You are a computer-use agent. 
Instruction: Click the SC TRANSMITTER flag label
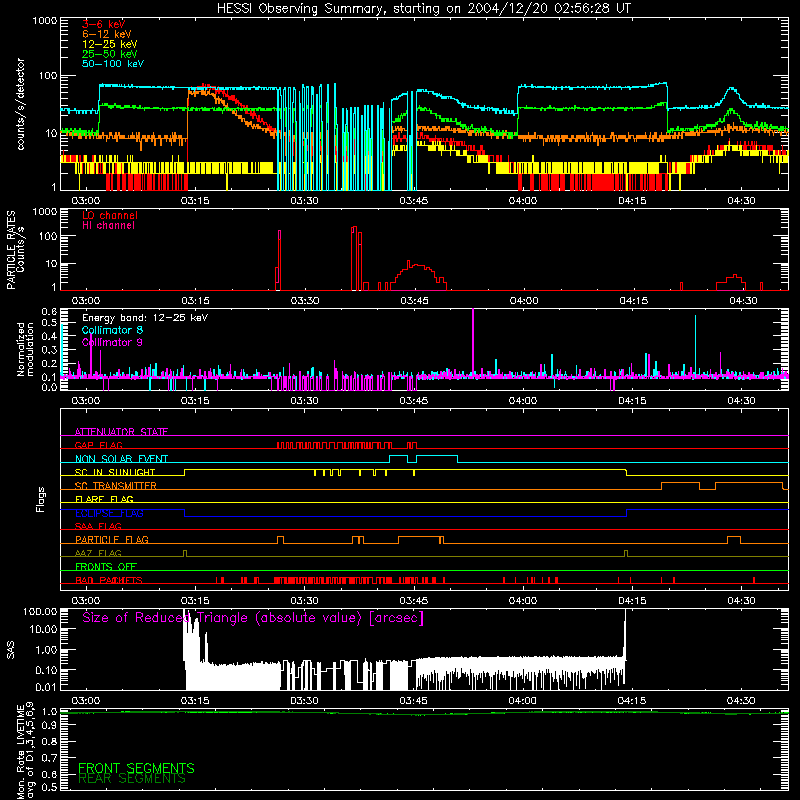(116, 486)
